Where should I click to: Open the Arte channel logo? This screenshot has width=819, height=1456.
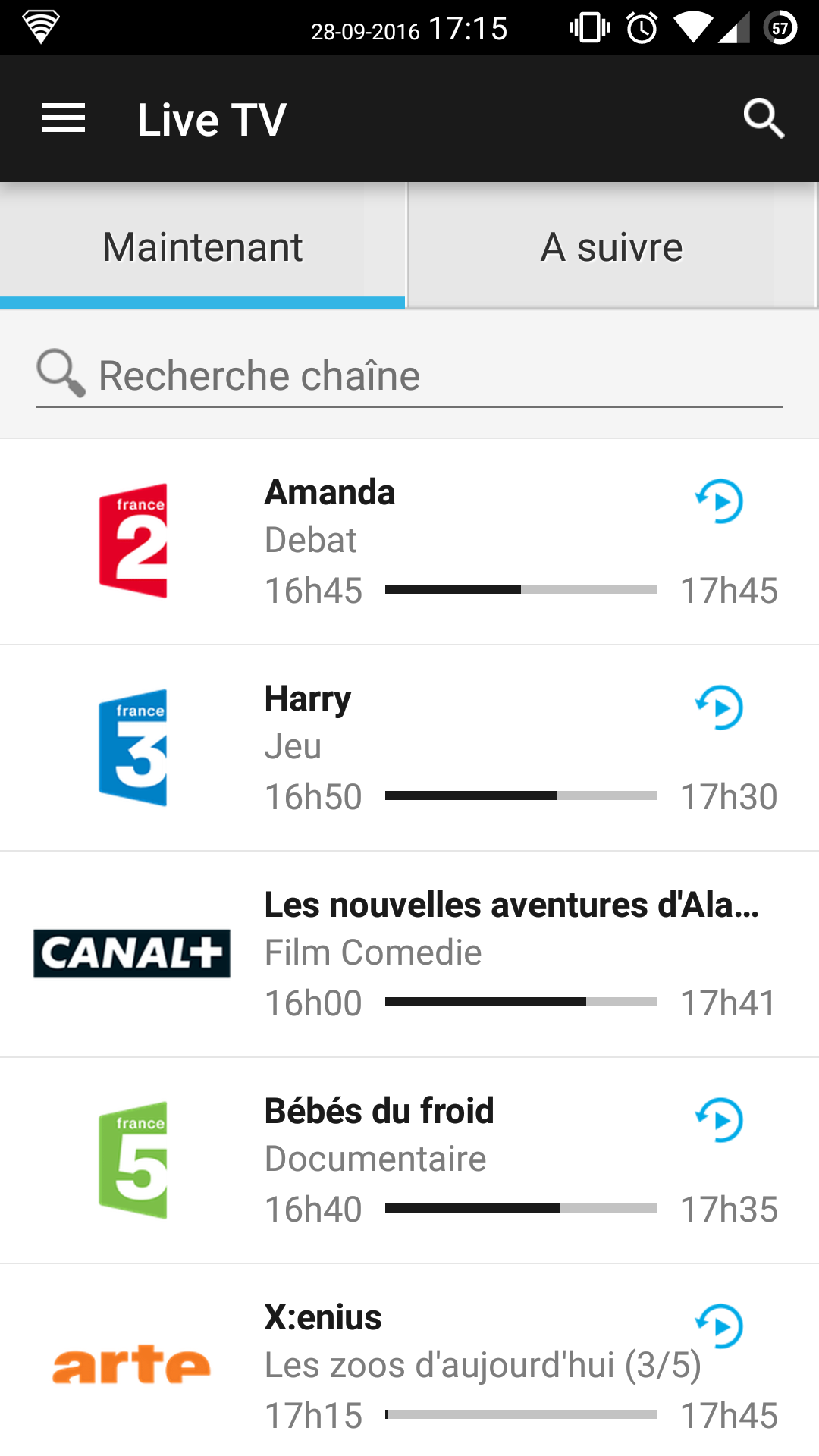click(x=131, y=1365)
